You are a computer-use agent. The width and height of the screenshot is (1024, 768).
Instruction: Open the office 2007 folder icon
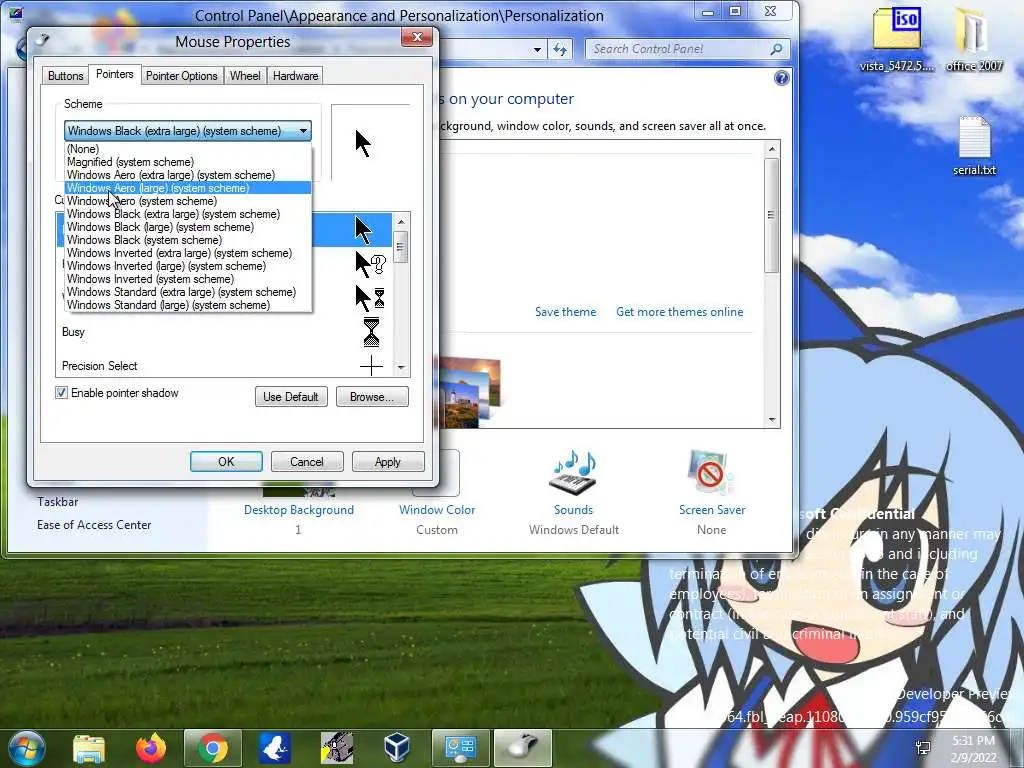point(974,37)
